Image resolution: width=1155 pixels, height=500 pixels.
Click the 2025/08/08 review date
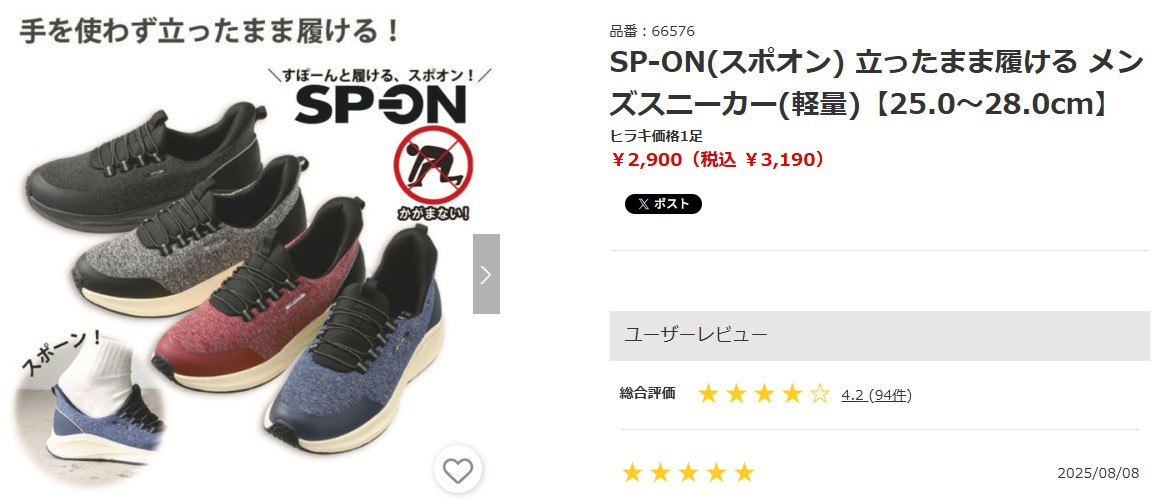pos(1098,473)
